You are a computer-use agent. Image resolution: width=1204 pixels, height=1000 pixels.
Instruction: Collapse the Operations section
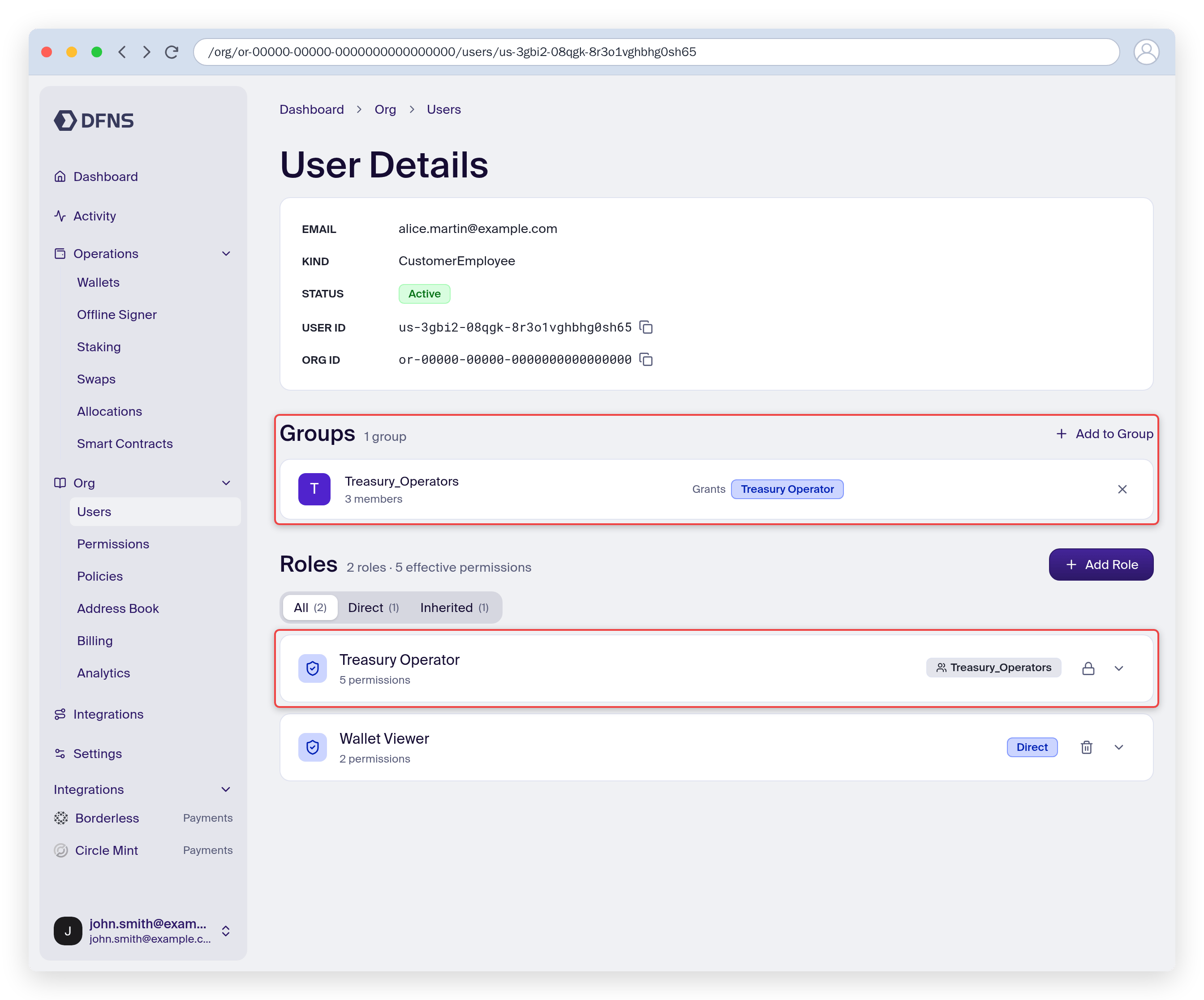226,254
